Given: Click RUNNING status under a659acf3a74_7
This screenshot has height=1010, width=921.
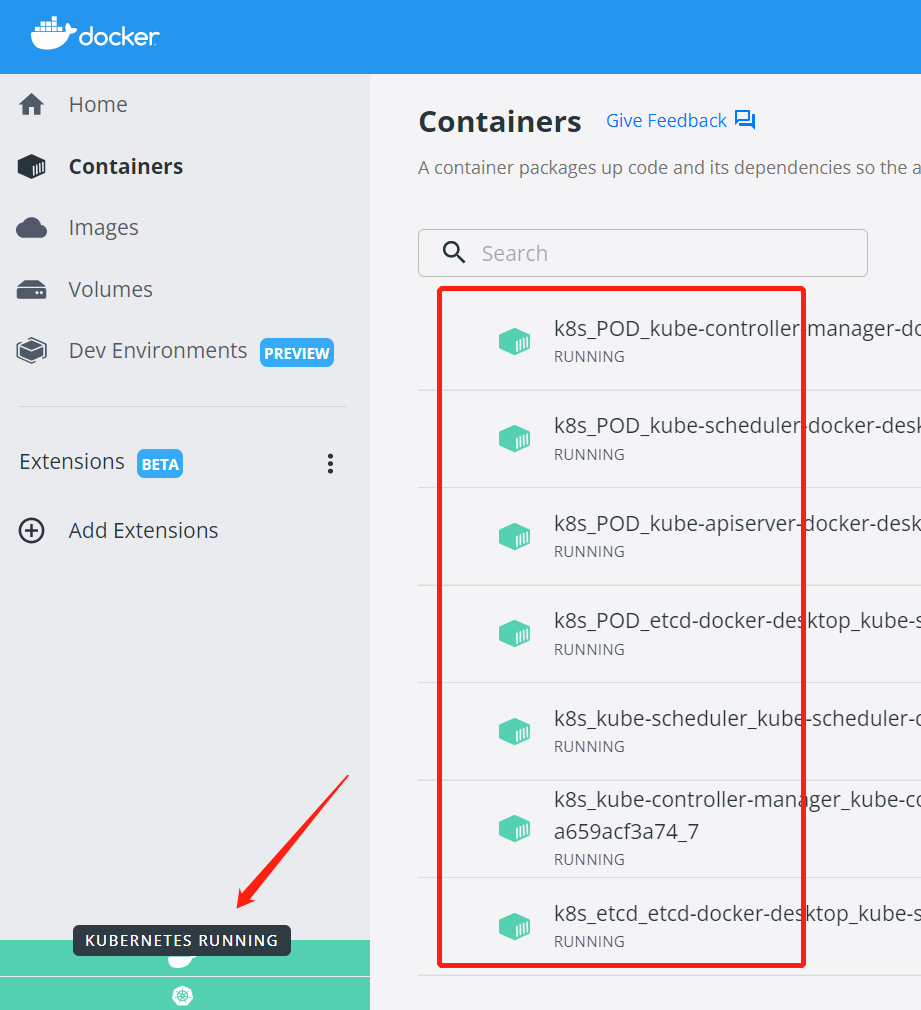Looking at the screenshot, I should pyautogui.click(x=589, y=860).
